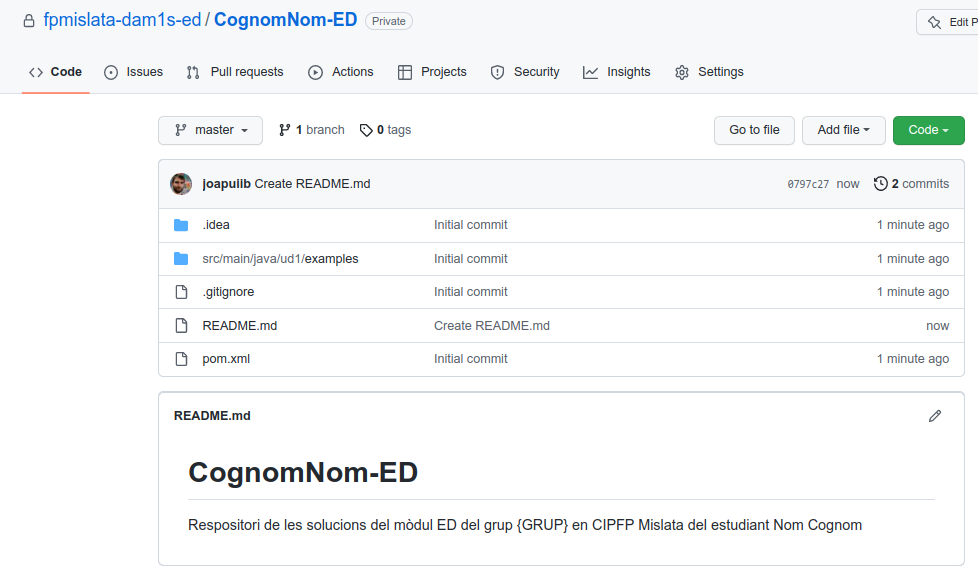This screenshot has width=978, height=574.
Task: Click the tags icon showing 0 tags
Action: (x=366, y=130)
